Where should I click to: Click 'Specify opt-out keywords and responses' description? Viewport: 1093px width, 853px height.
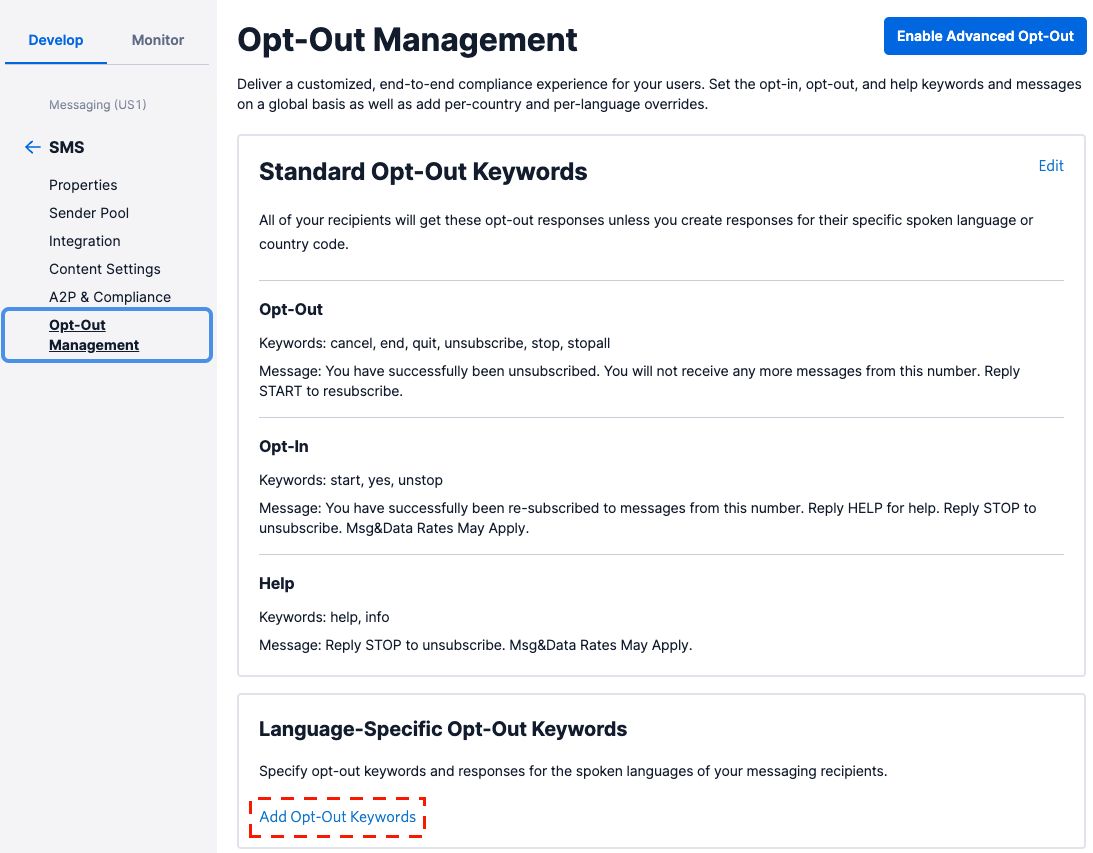point(573,771)
